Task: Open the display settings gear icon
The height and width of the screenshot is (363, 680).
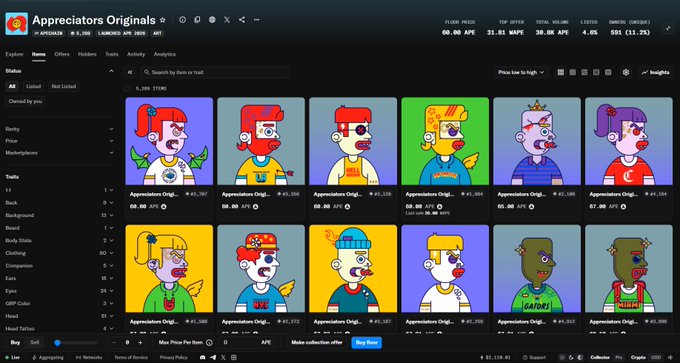Action: point(625,72)
